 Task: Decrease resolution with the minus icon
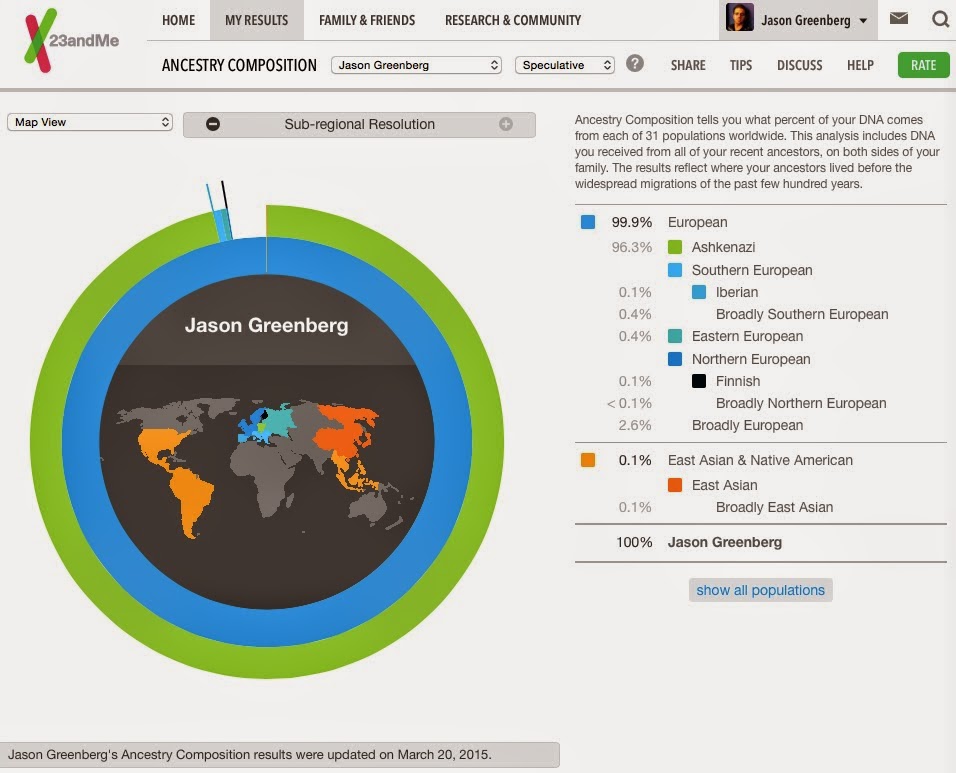pos(213,124)
